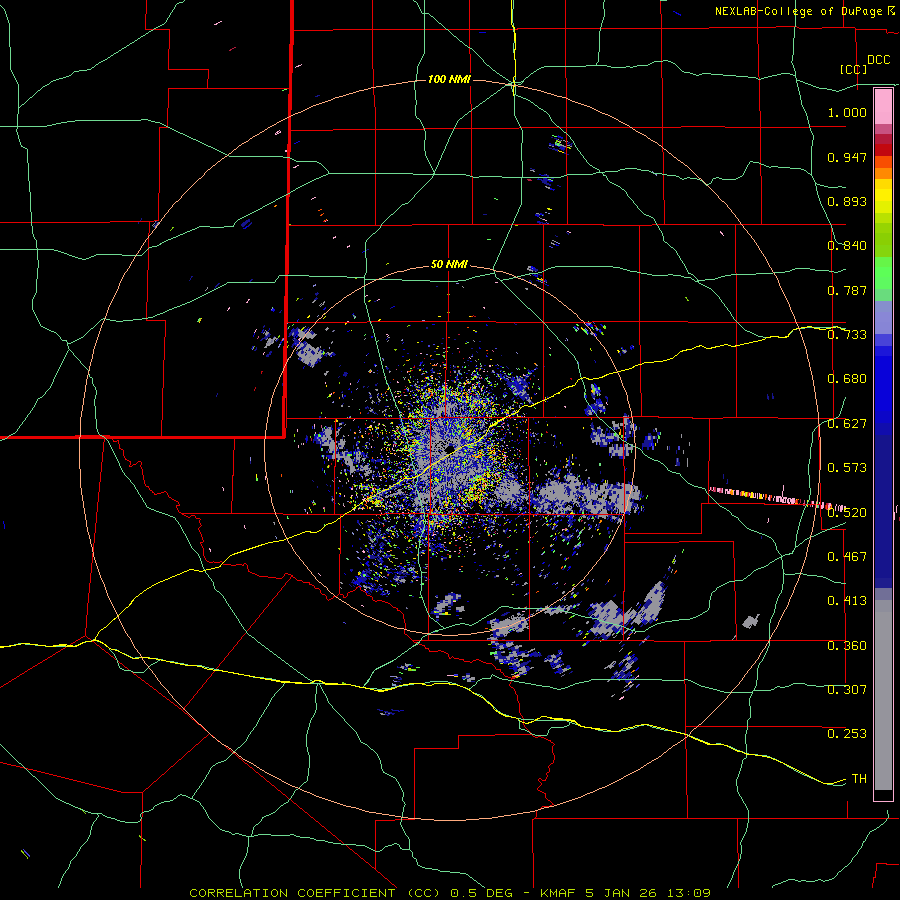
Task: Click the 0.360 legend value
Action: (x=847, y=646)
